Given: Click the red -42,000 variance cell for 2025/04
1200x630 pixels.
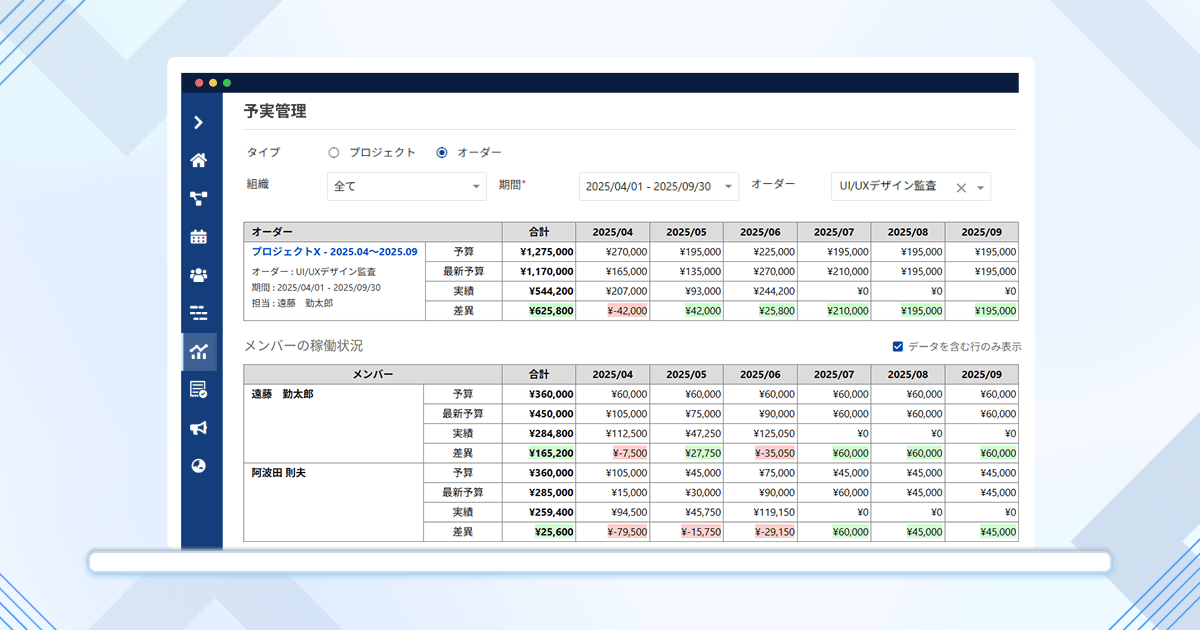Looking at the screenshot, I should pos(612,311).
